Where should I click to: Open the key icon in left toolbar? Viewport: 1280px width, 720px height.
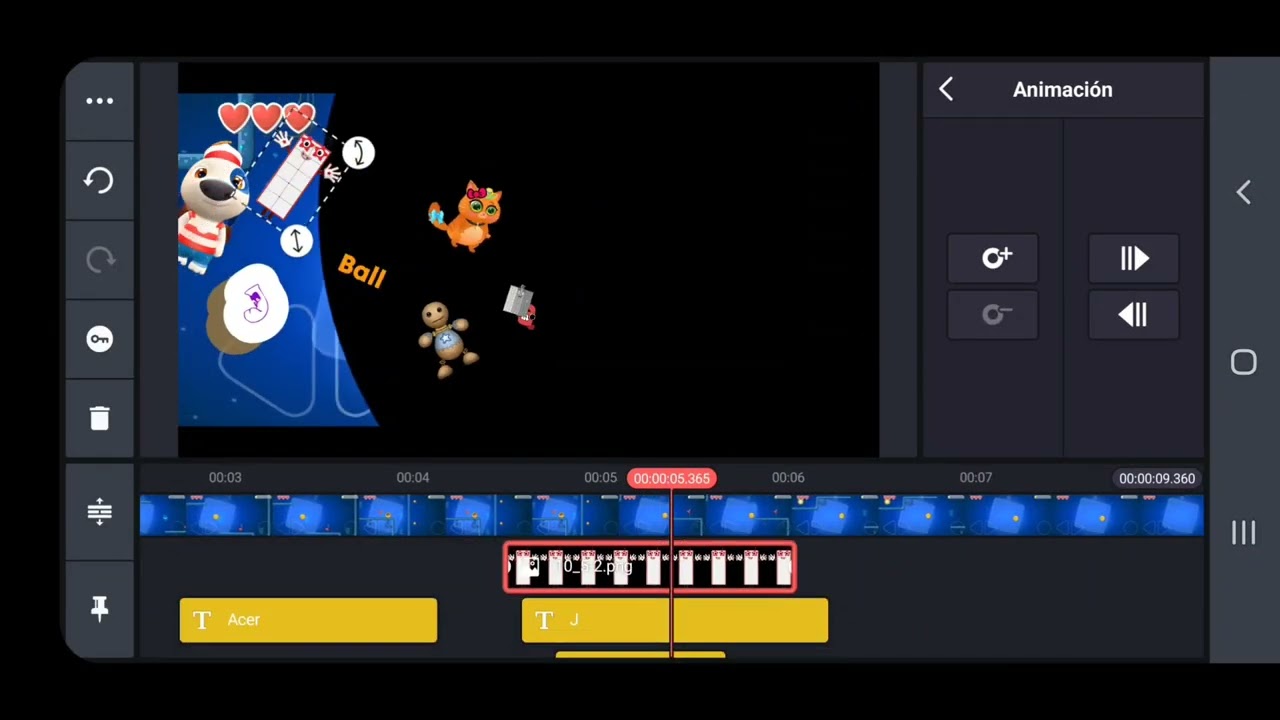coord(99,339)
